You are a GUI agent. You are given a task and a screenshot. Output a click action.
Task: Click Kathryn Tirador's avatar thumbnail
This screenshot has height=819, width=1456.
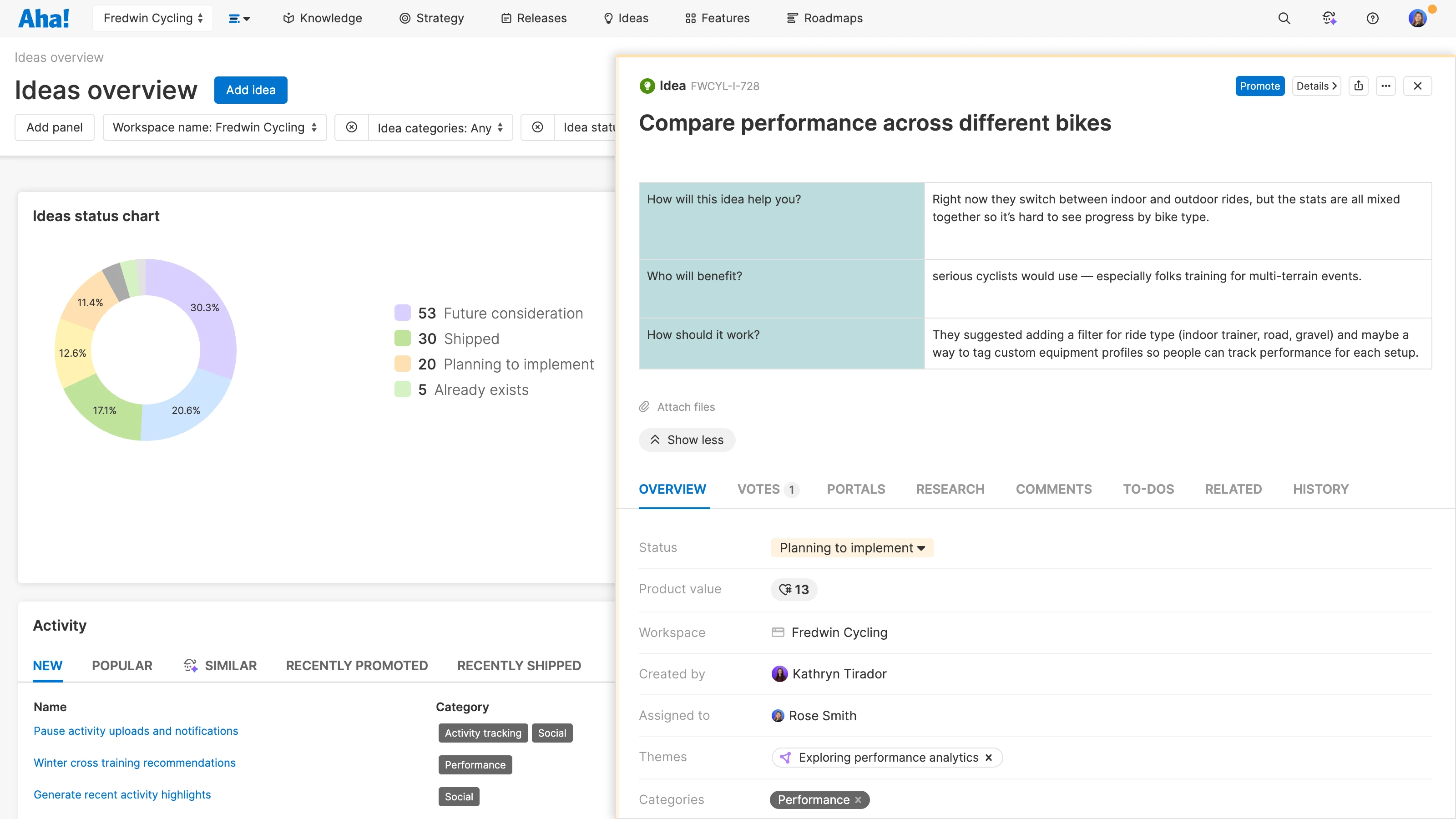click(x=779, y=673)
